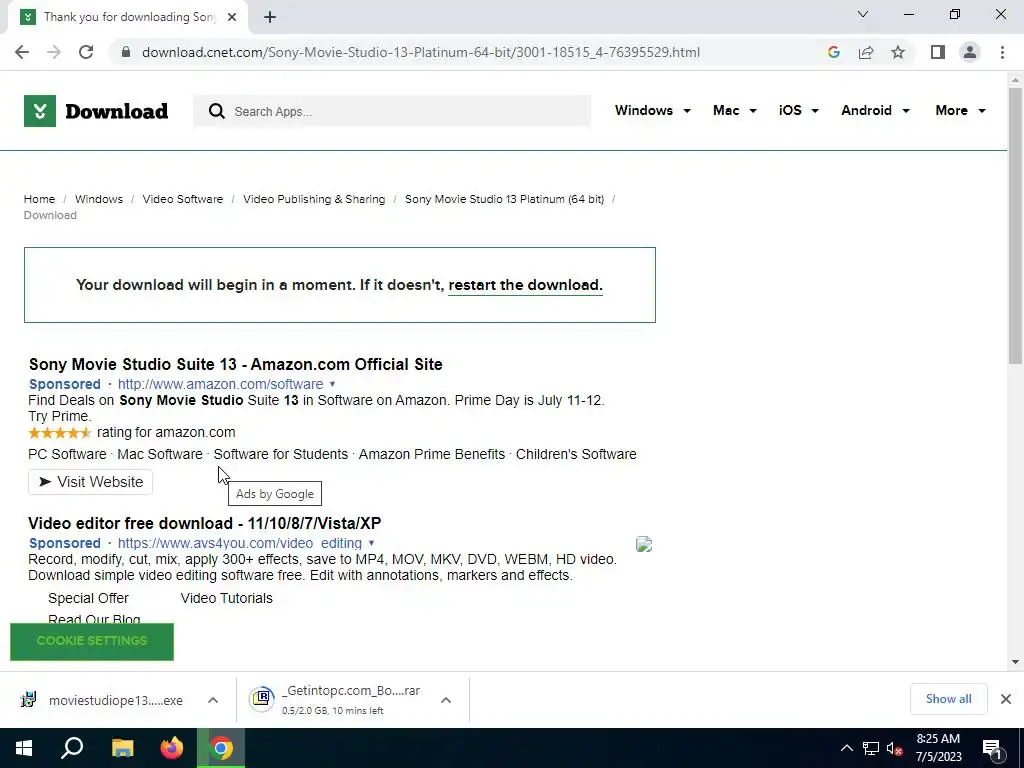Image resolution: width=1024 pixels, height=768 pixels.
Task: Expand the Windows menu
Action: click(x=652, y=110)
